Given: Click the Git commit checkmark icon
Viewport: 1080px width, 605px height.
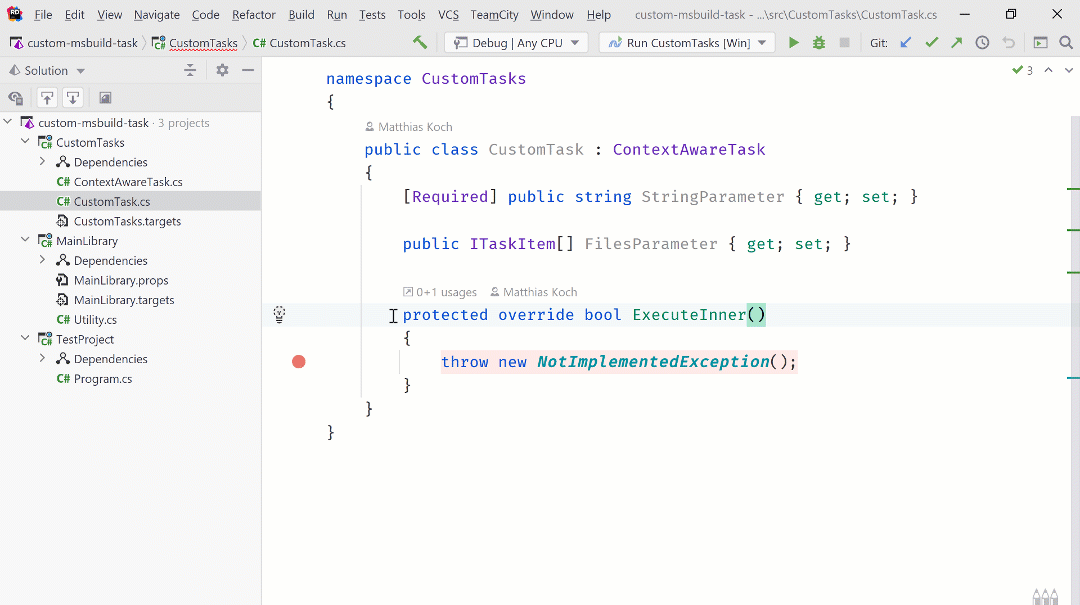Looking at the screenshot, I should pos(932,43).
